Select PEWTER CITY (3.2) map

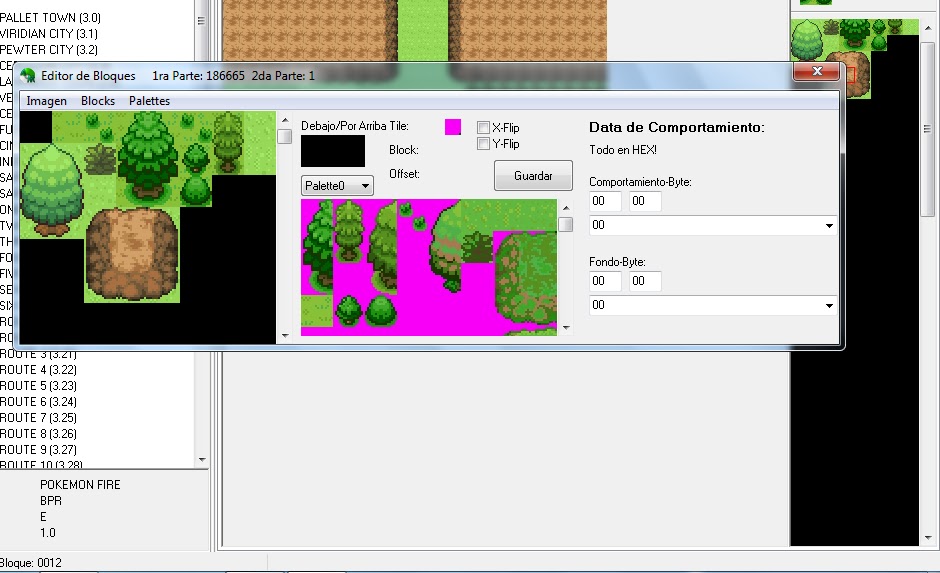tap(49, 50)
